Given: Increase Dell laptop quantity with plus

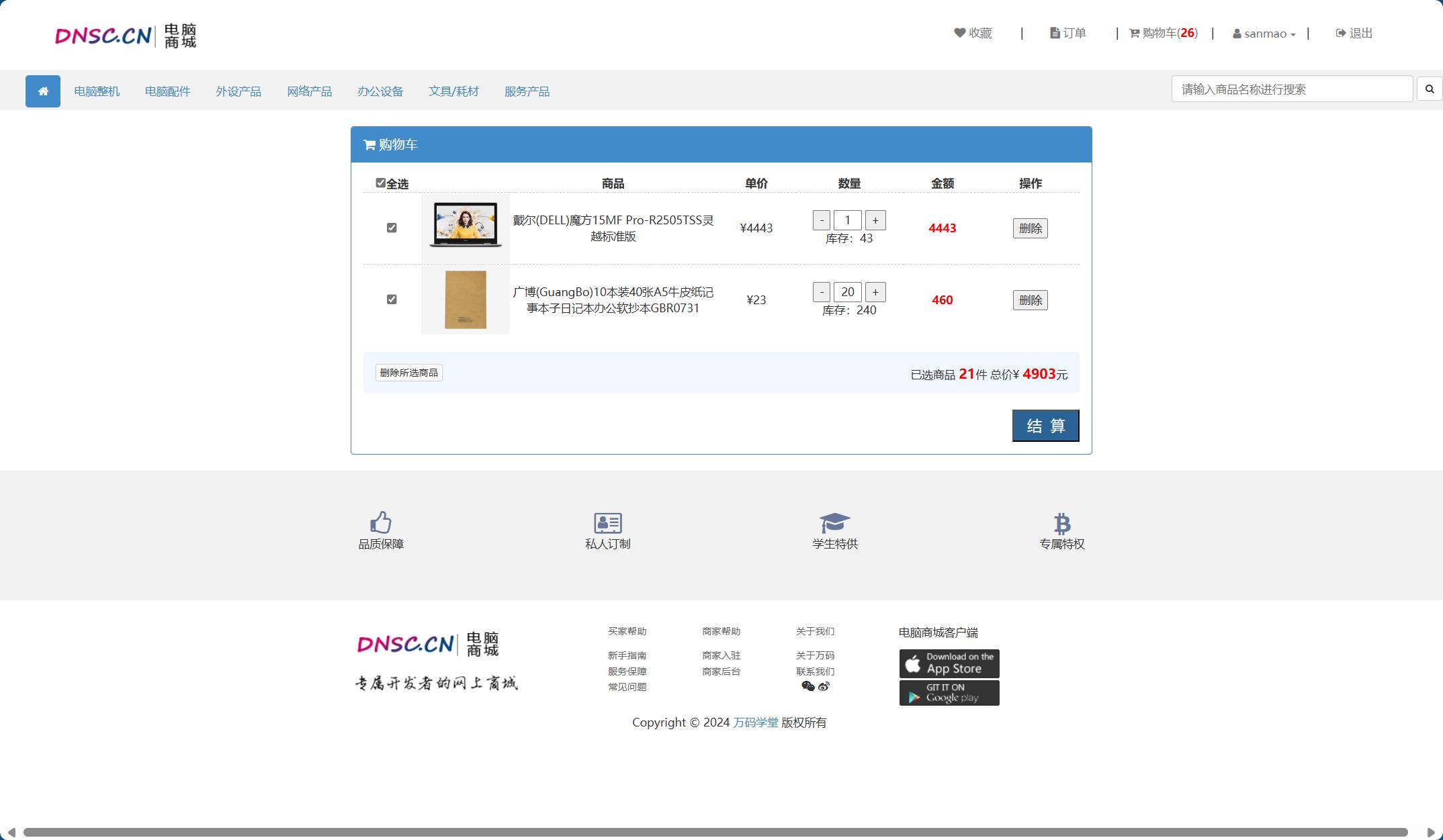Looking at the screenshot, I should pos(875,220).
